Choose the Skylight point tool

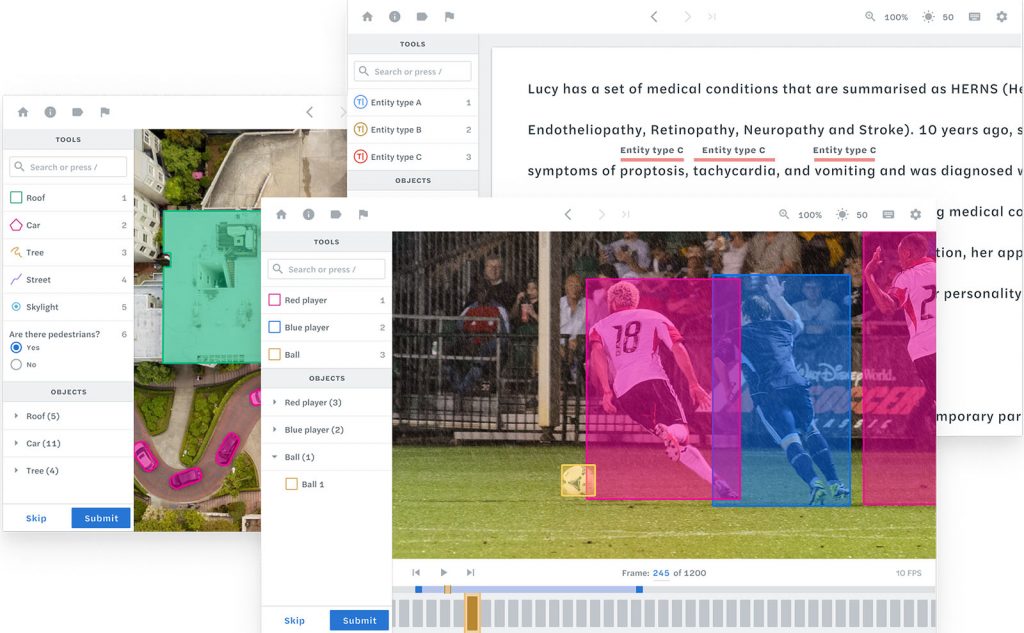click(42, 307)
